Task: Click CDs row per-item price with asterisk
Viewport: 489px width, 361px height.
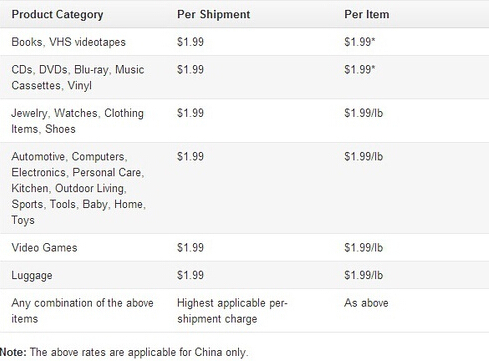Action: (x=360, y=70)
